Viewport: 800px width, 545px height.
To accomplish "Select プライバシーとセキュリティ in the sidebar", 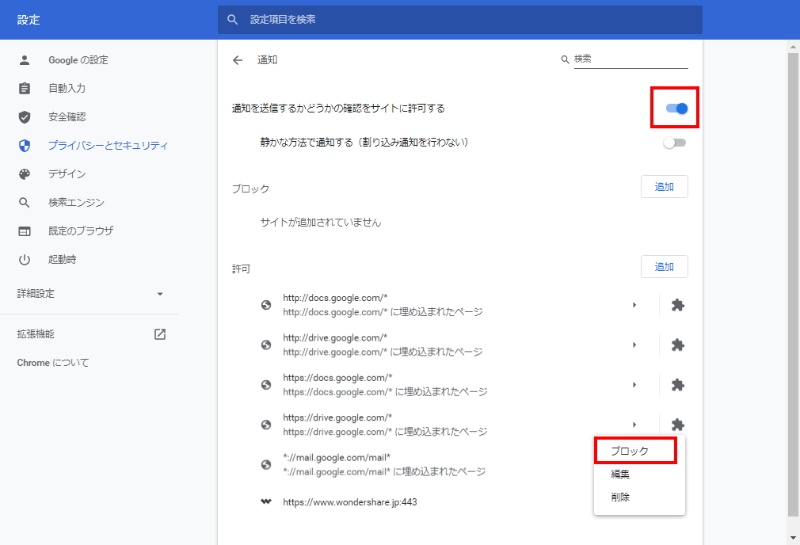I will point(108,145).
